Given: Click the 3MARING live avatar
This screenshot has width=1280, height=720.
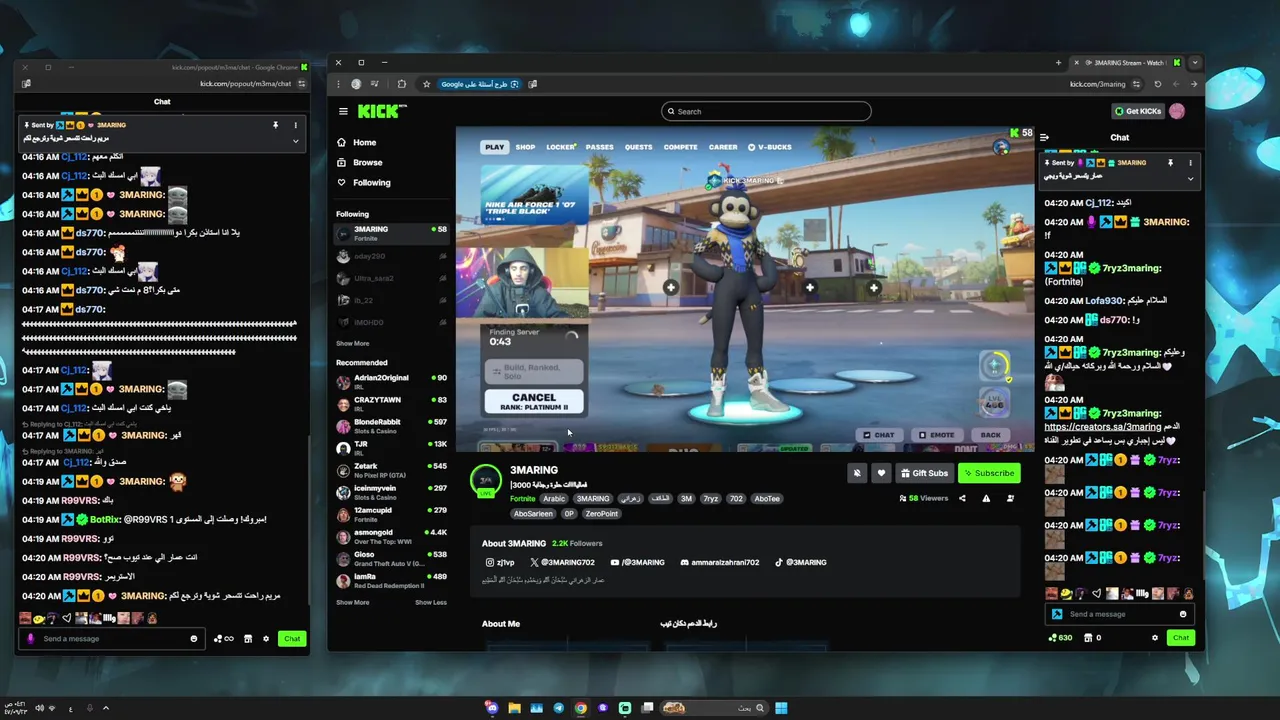Looking at the screenshot, I should [486, 480].
